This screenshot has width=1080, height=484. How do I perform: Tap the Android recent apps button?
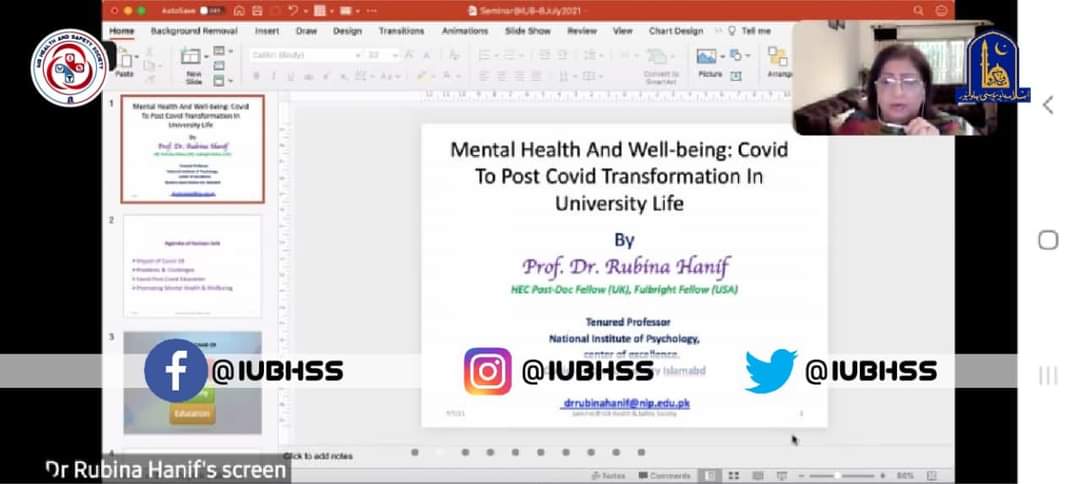[x=1048, y=375]
